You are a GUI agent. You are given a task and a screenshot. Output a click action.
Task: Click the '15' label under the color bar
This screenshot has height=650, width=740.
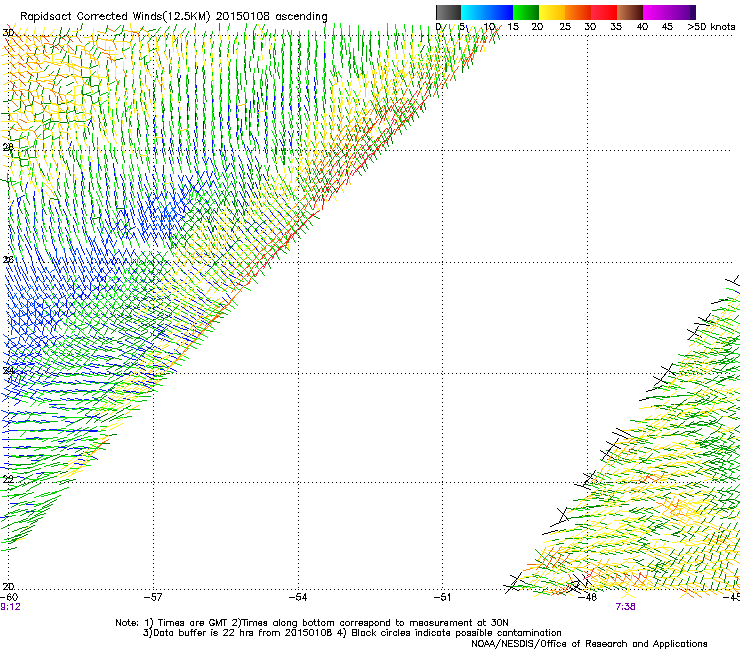[513, 27]
